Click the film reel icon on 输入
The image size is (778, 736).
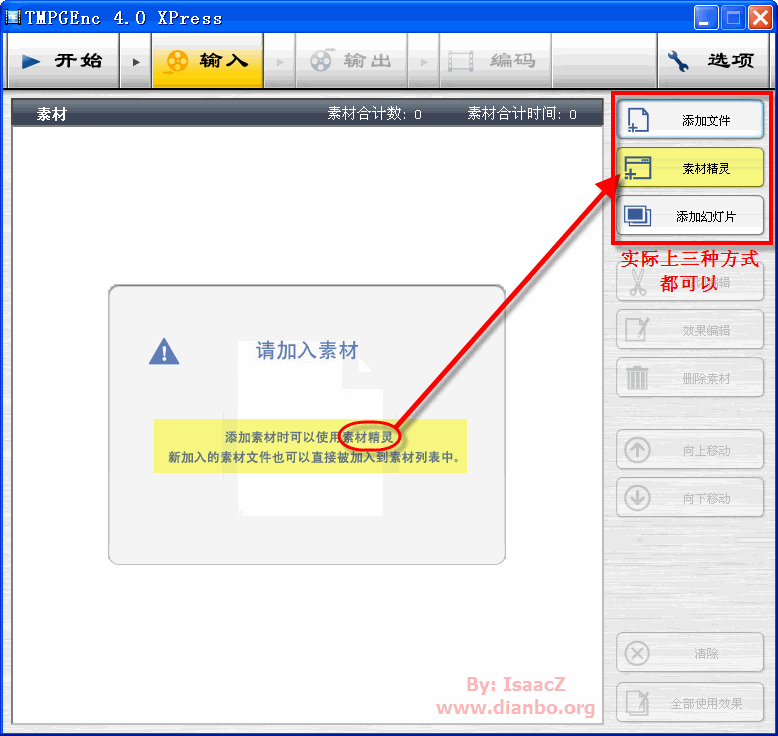(x=177, y=62)
